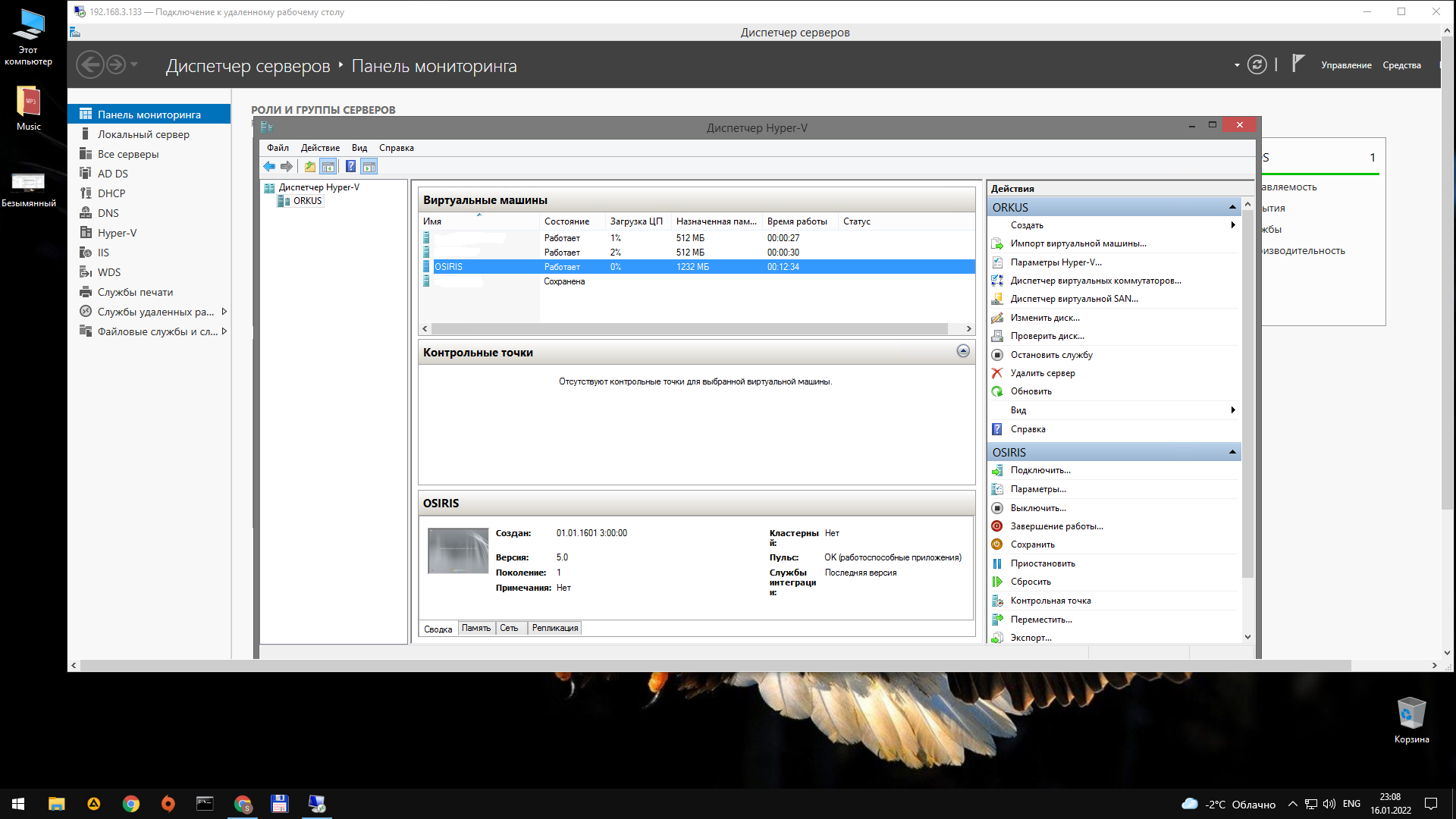Open the Windows Start menu
1456x819 pixels.
[x=18, y=804]
